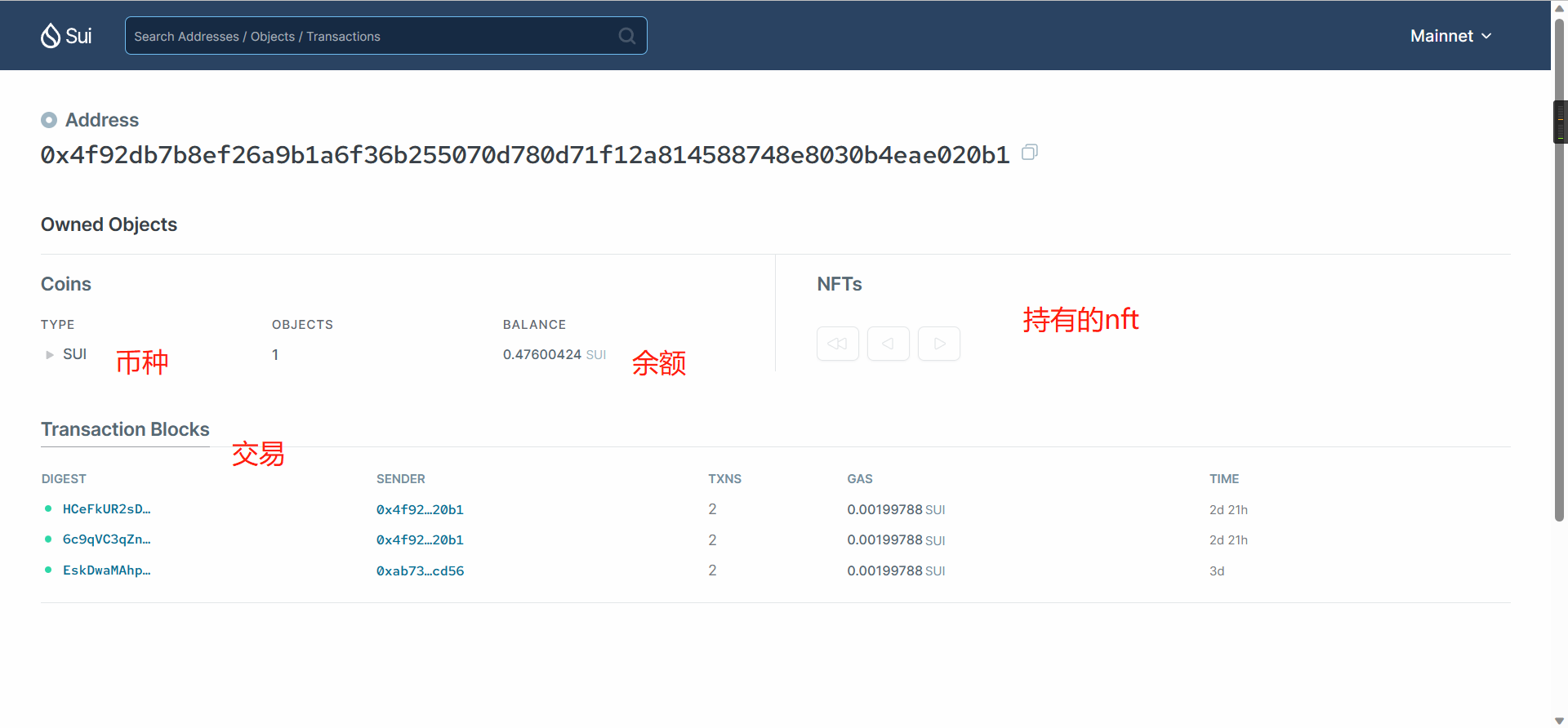Open sender 0x4f92…20b1 in first row

pos(420,510)
